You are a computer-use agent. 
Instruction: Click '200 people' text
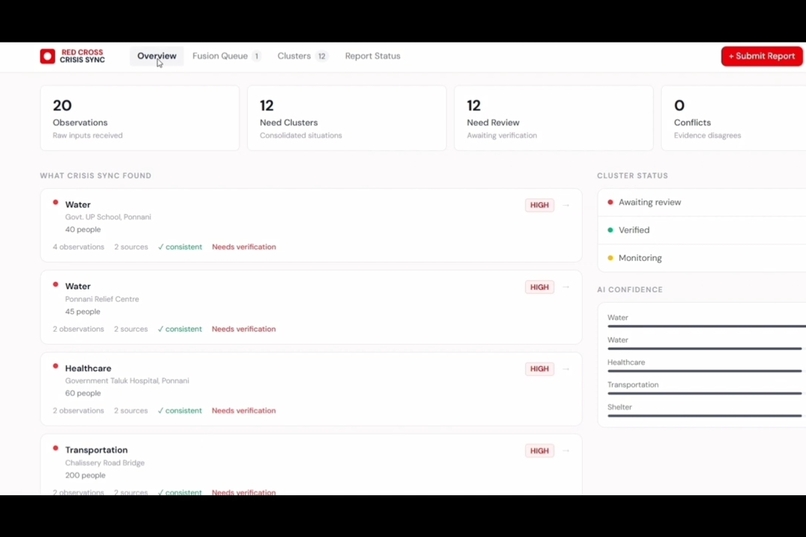[85, 475]
